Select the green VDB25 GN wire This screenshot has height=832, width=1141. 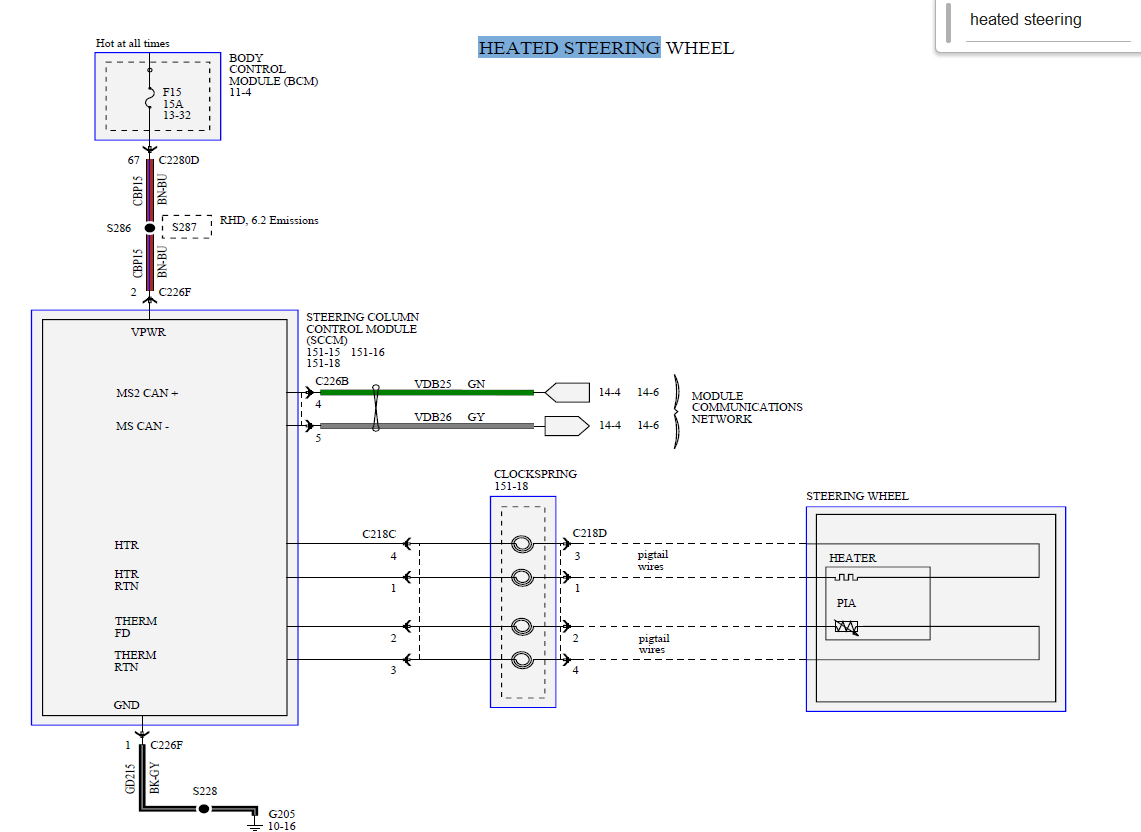click(x=450, y=393)
